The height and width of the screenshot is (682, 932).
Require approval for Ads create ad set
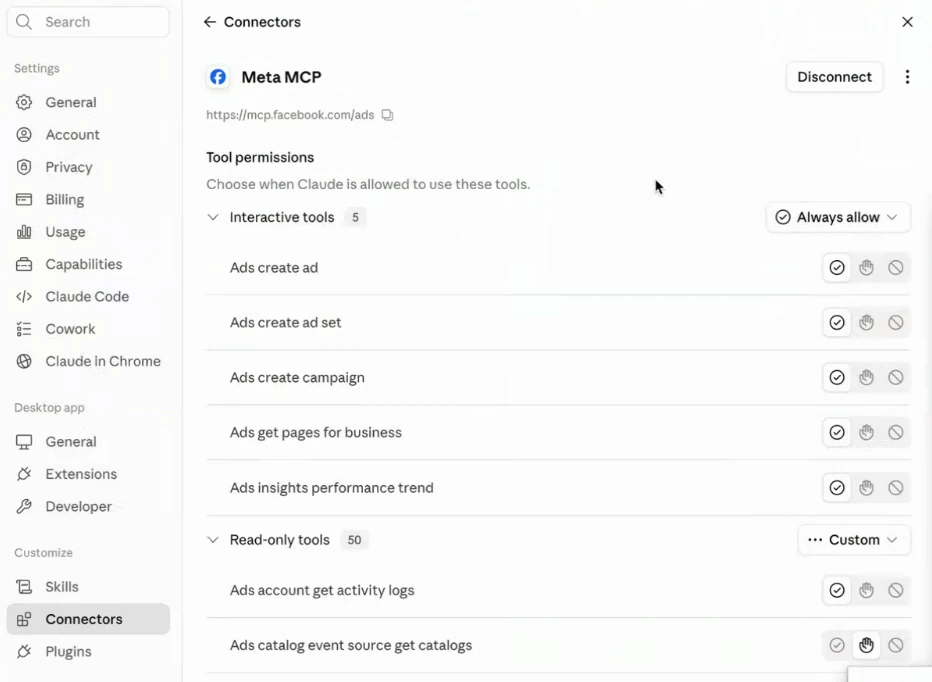pos(867,322)
